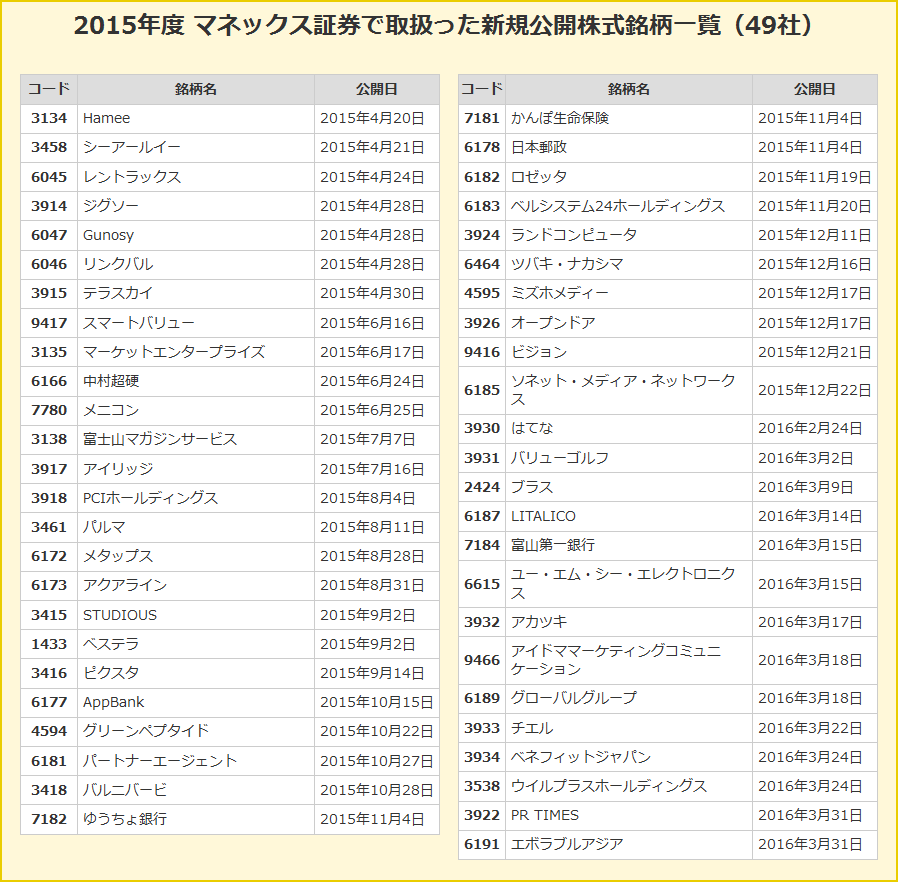Click かんぽ生命保険 name cell
This screenshot has width=898, height=882.
pos(629,119)
